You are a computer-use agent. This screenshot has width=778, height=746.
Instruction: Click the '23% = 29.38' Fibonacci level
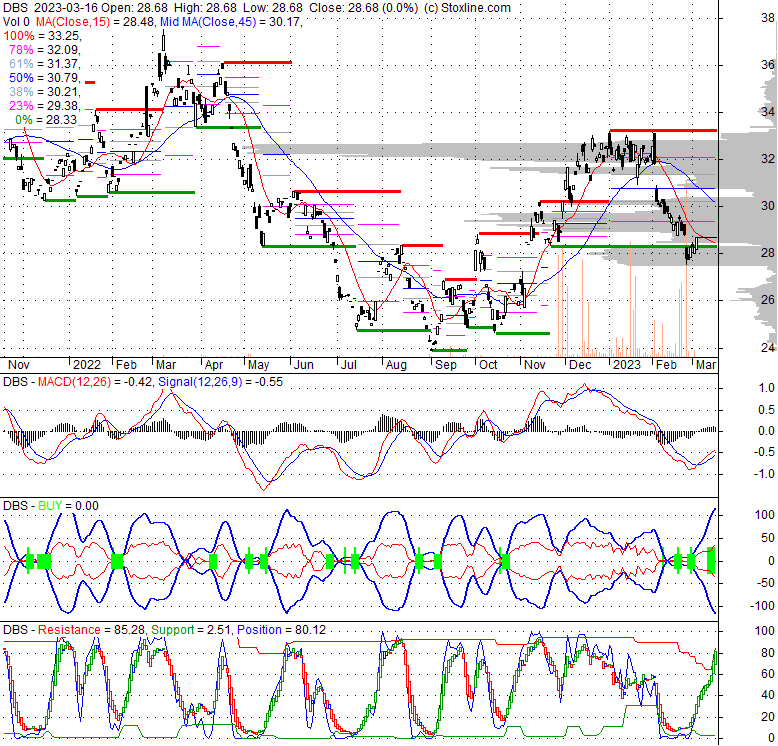pos(45,106)
